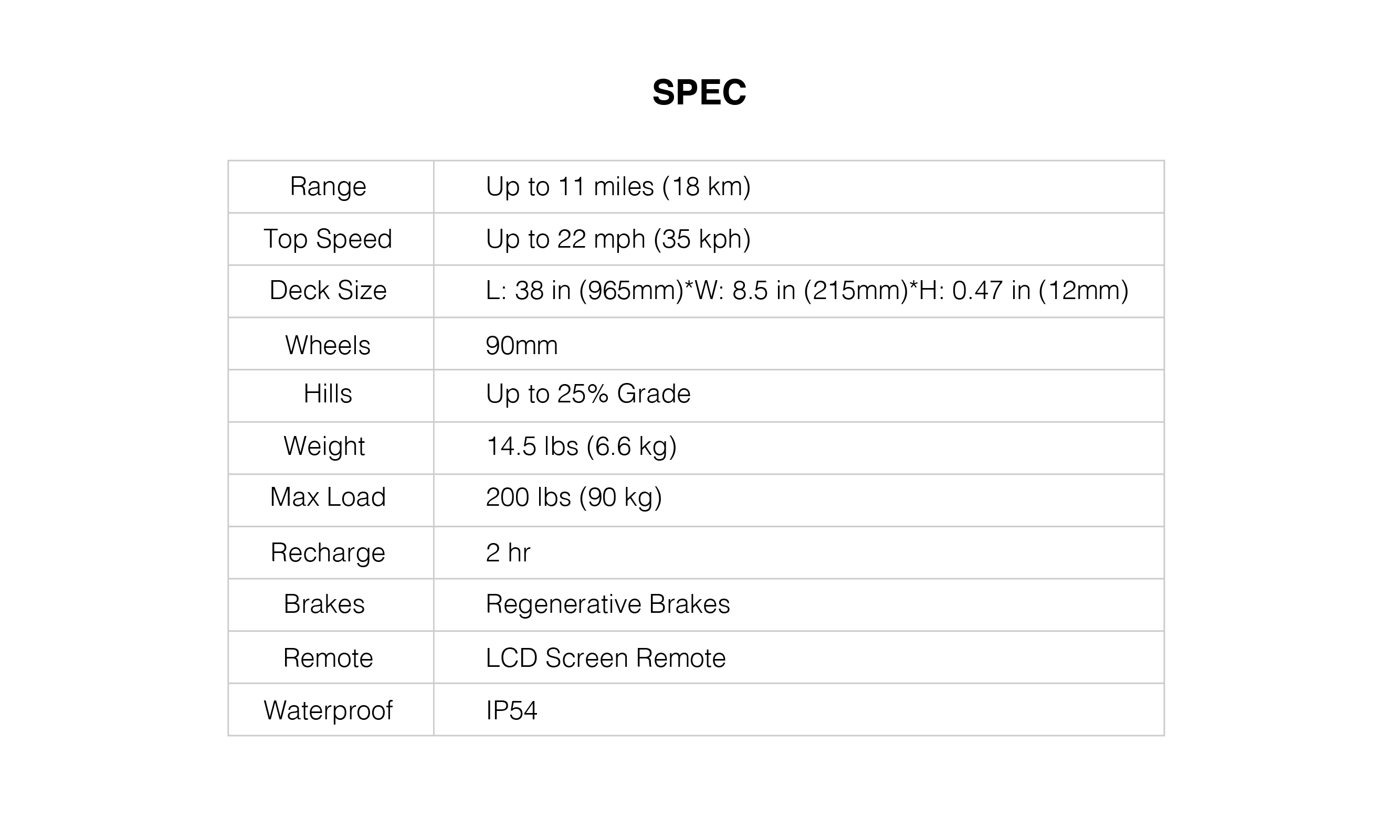Select the Weight label cell
The height and width of the screenshot is (840, 1400).
331,448
